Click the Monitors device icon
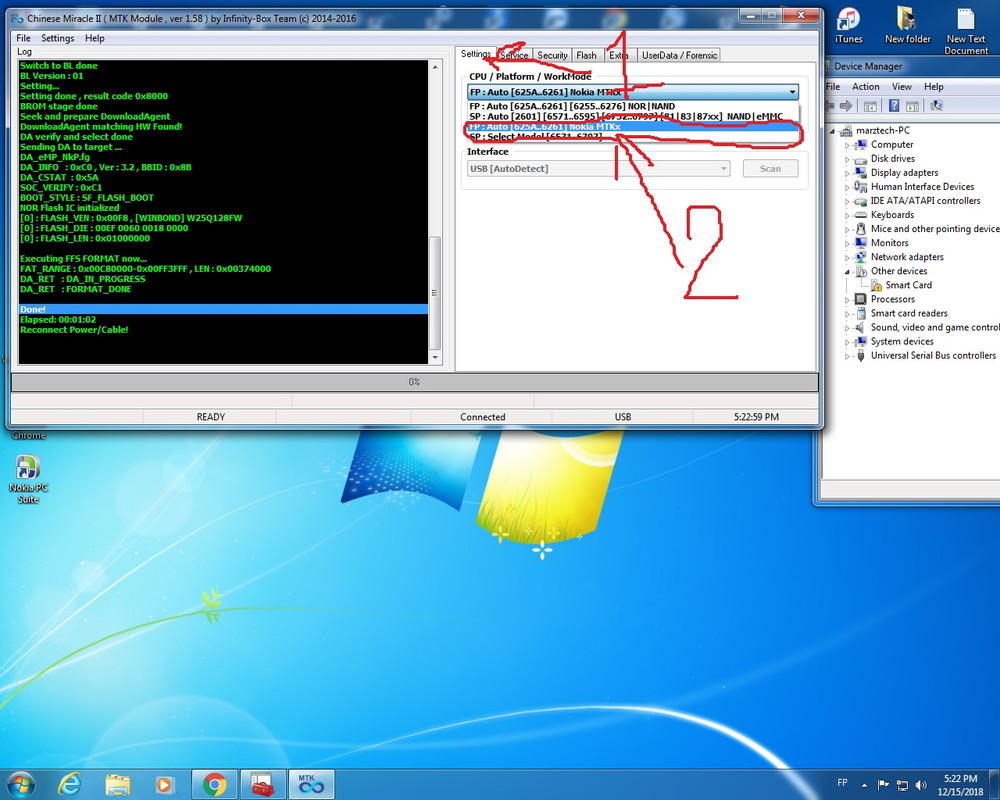 click(860, 243)
